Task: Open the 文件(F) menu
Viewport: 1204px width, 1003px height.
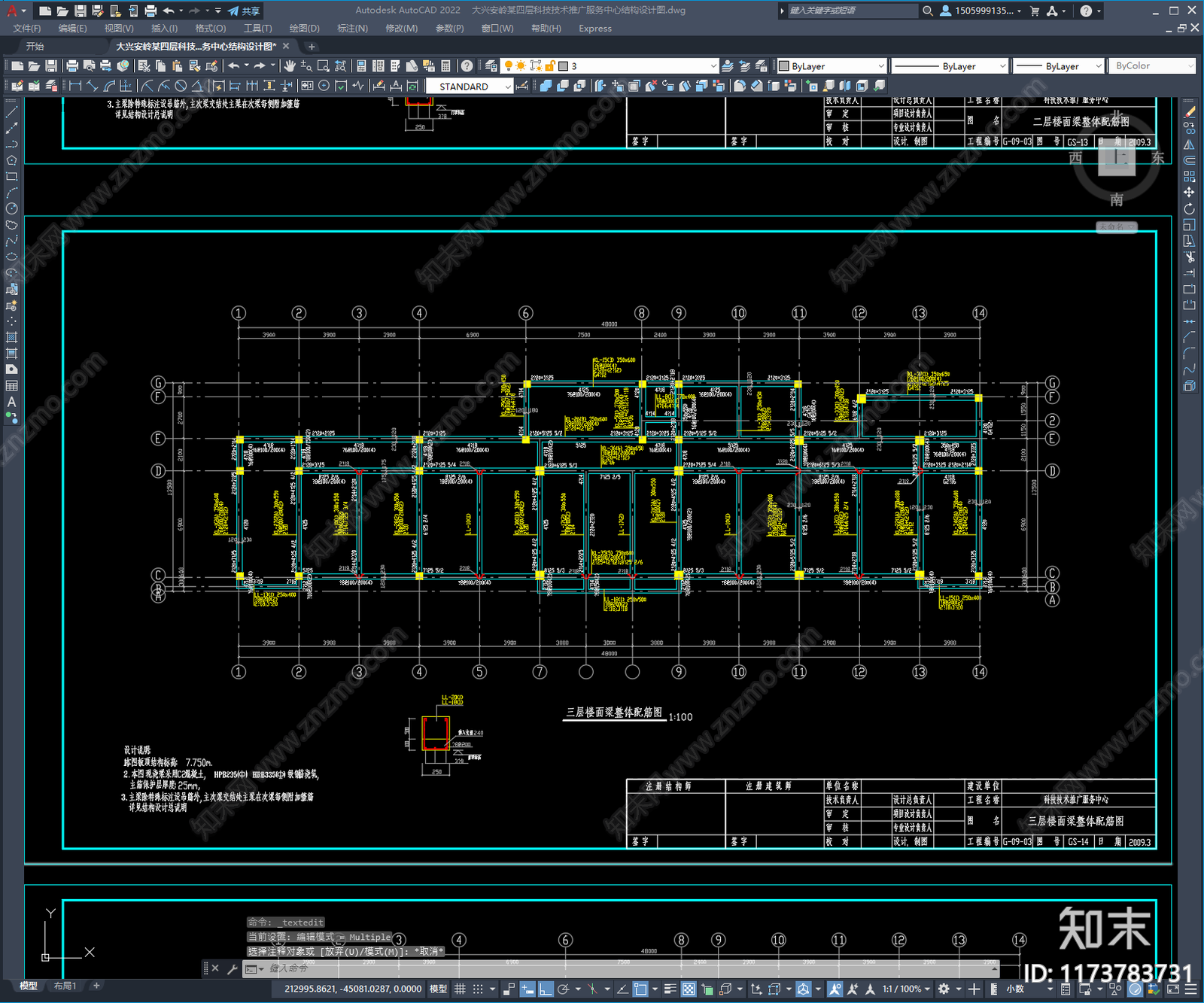Action: (x=27, y=29)
